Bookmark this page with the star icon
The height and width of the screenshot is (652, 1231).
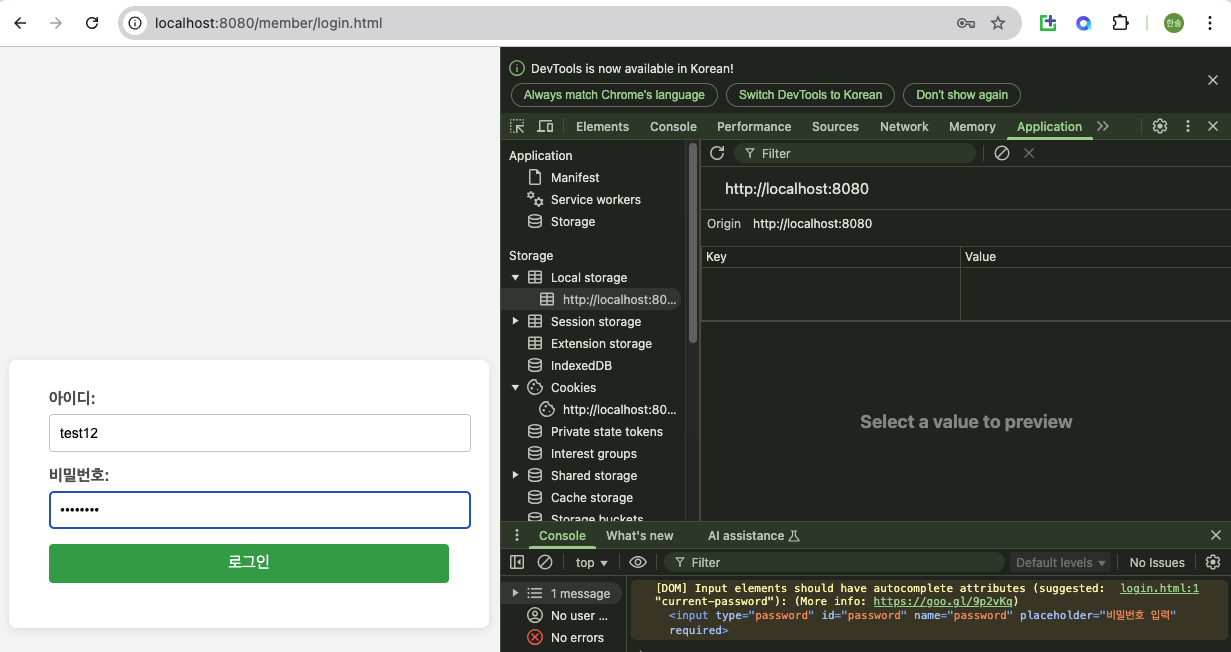[x=998, y=23]
